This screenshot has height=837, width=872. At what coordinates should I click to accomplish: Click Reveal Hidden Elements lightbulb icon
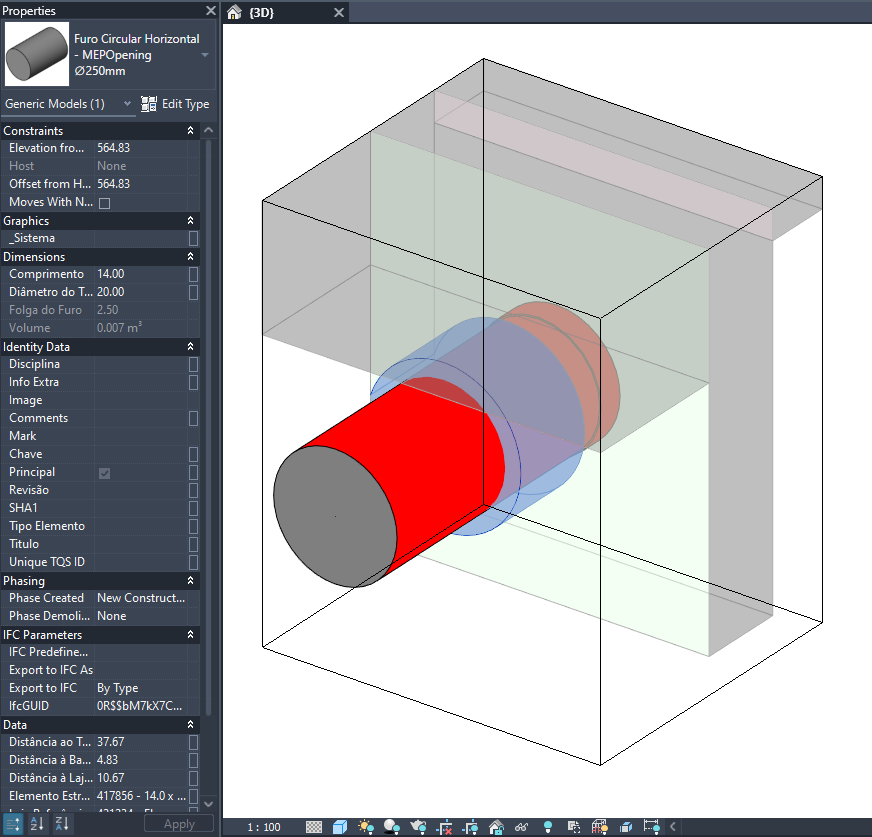548,827
